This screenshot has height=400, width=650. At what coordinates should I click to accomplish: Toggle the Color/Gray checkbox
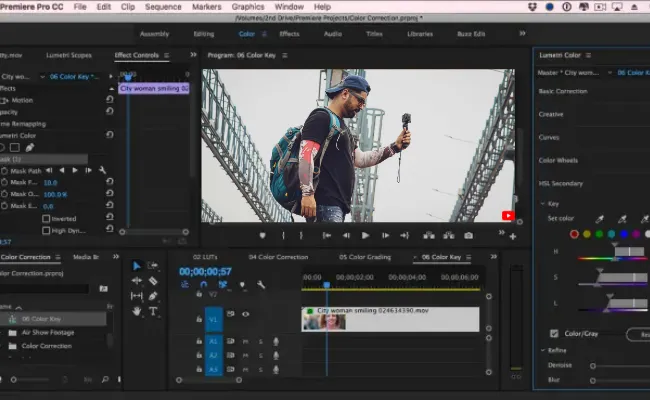(554, 334)
